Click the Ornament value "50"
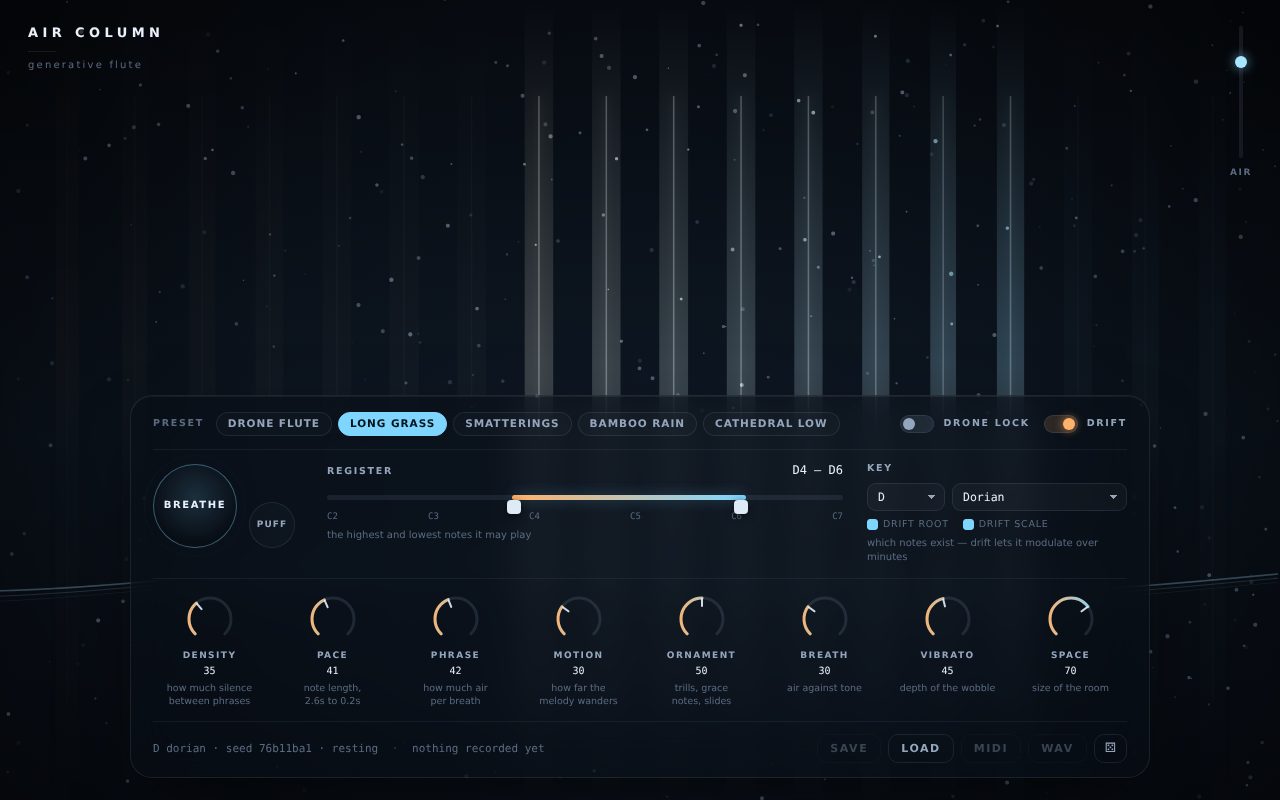1280x800 pixels. pos(702,671)
